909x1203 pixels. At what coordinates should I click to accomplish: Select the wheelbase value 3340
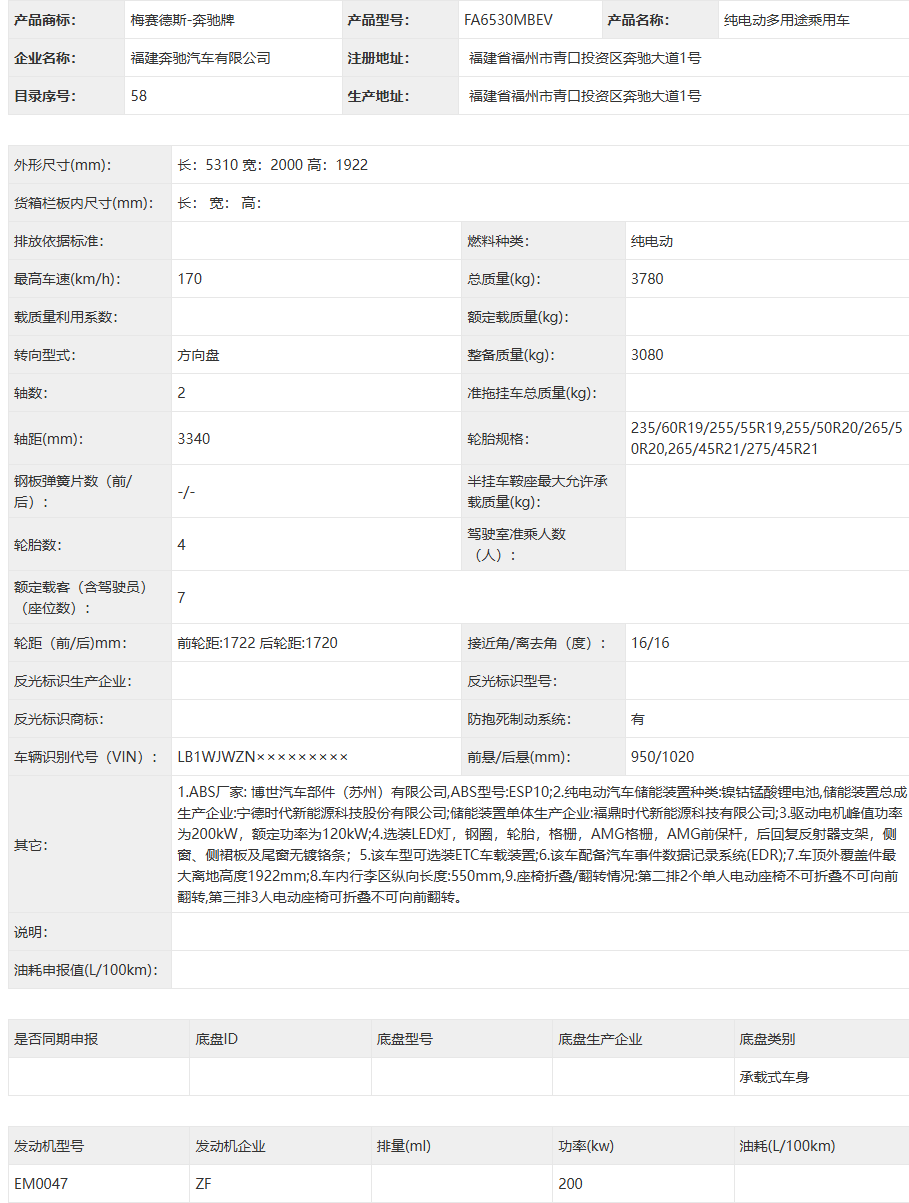194,438
